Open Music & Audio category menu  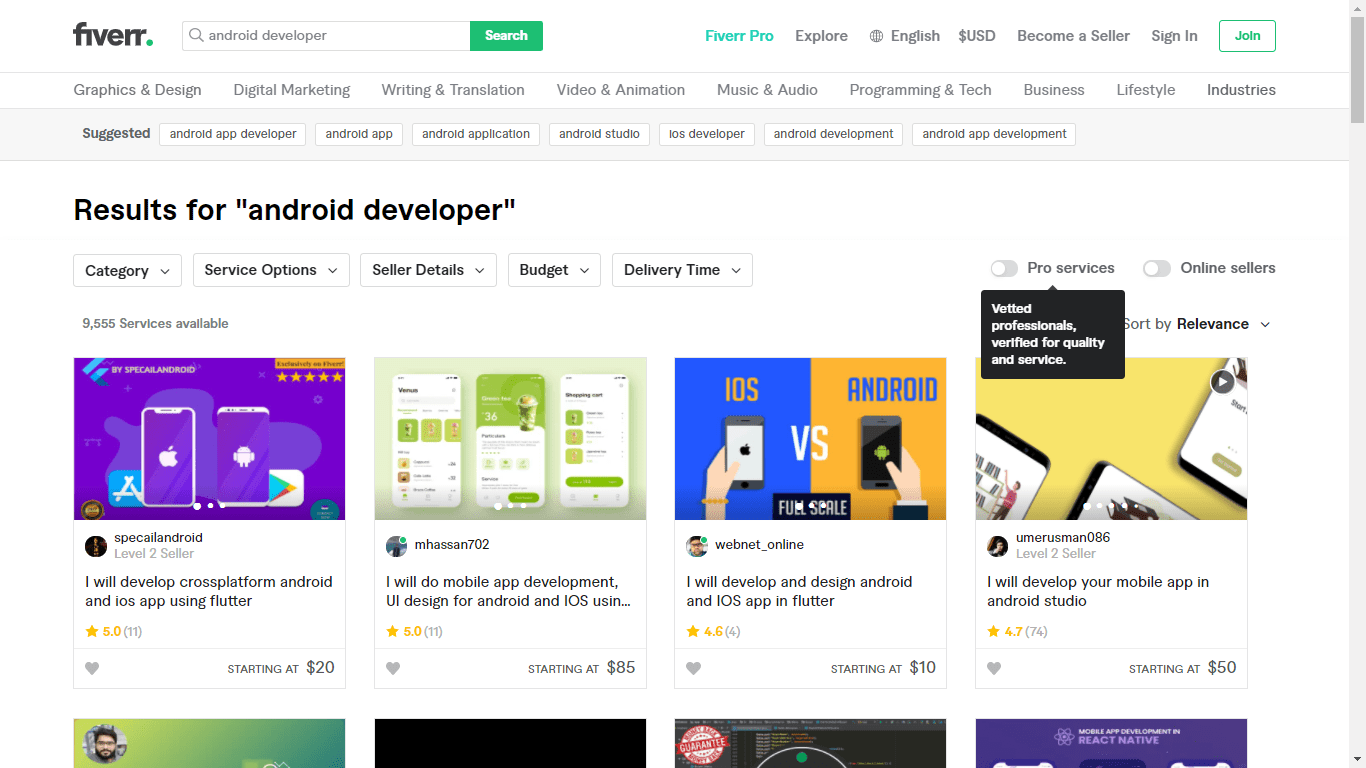click(767, 90)
